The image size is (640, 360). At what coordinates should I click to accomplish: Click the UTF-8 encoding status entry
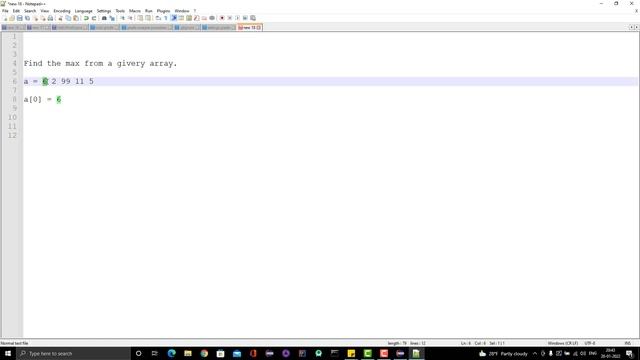point(590,343)
